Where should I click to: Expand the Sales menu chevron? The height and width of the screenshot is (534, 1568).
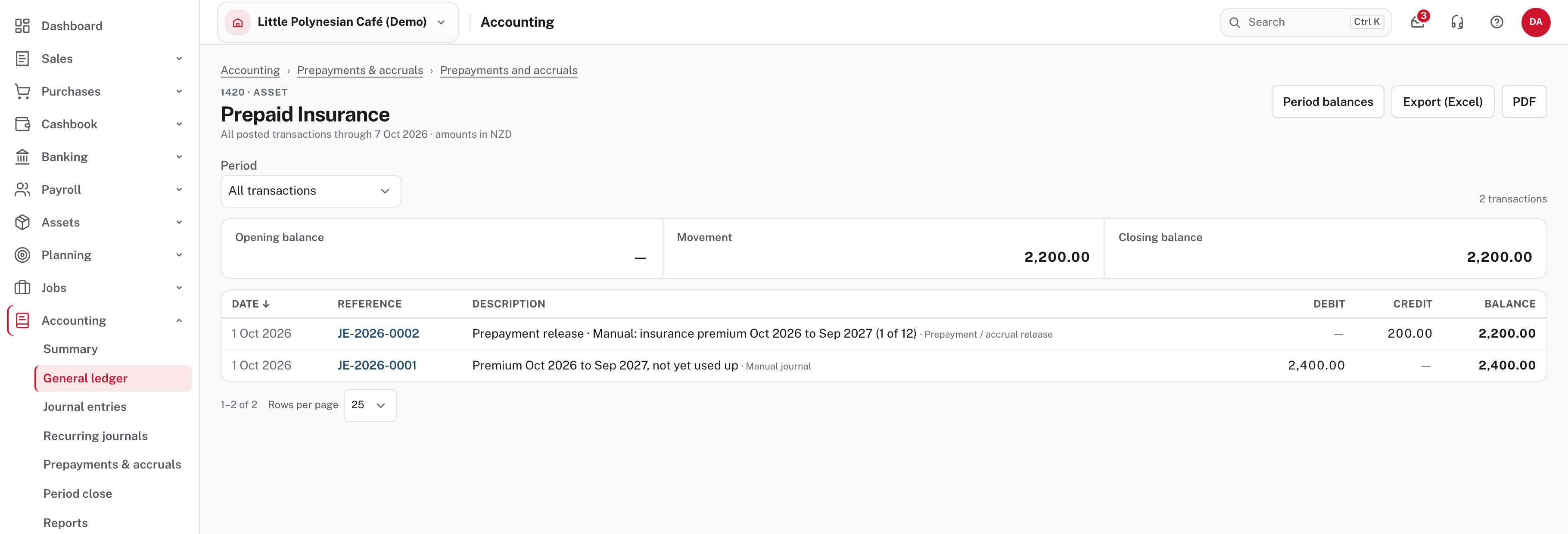click(179, 59)
